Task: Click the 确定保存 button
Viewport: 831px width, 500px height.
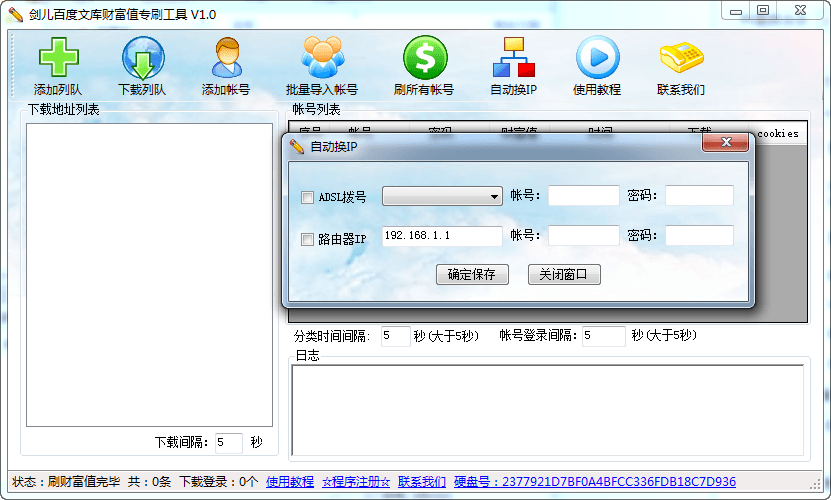Action: pyautogui.click(x=472, y=274)
